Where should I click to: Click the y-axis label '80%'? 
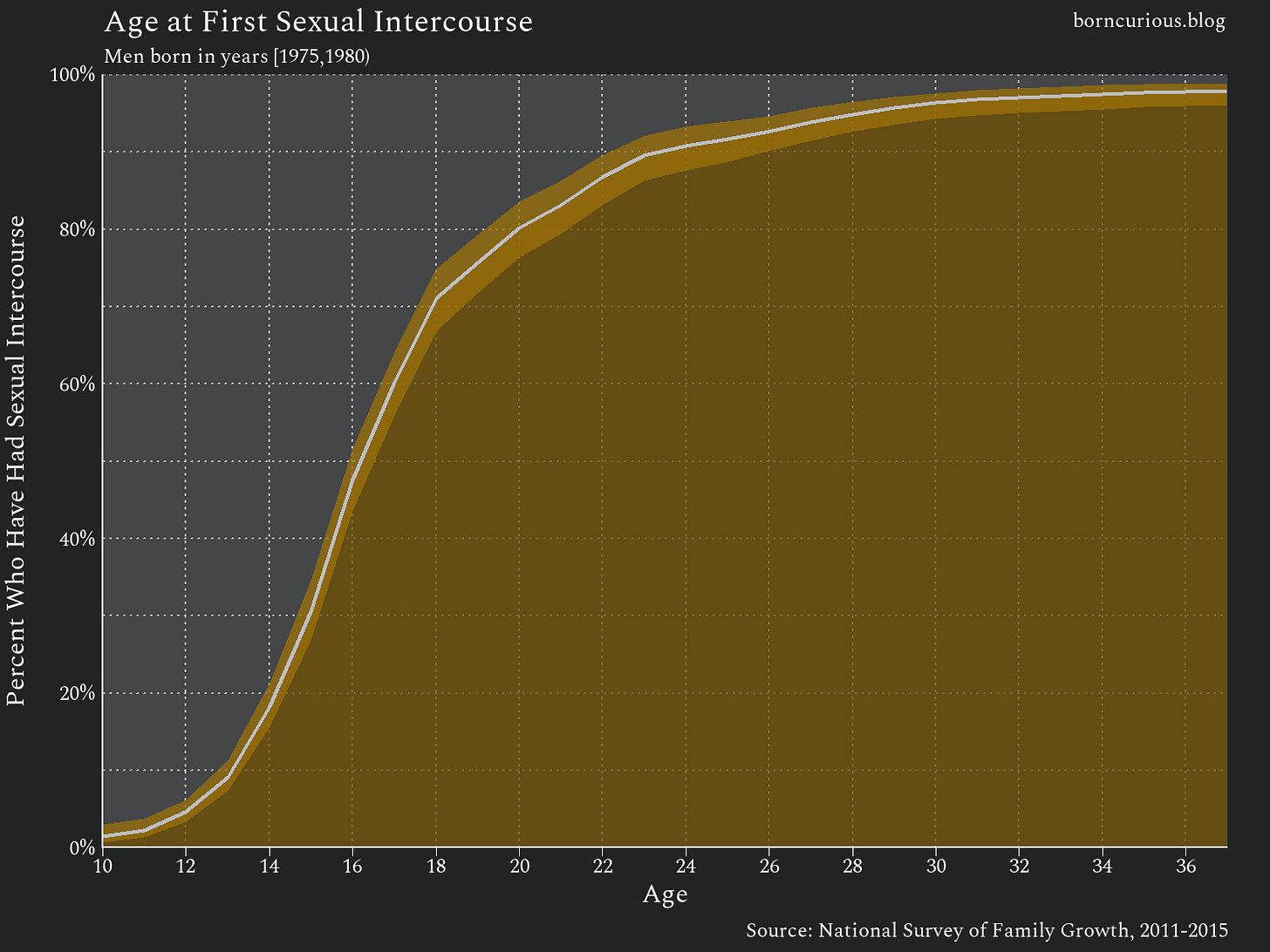[78, 229]
